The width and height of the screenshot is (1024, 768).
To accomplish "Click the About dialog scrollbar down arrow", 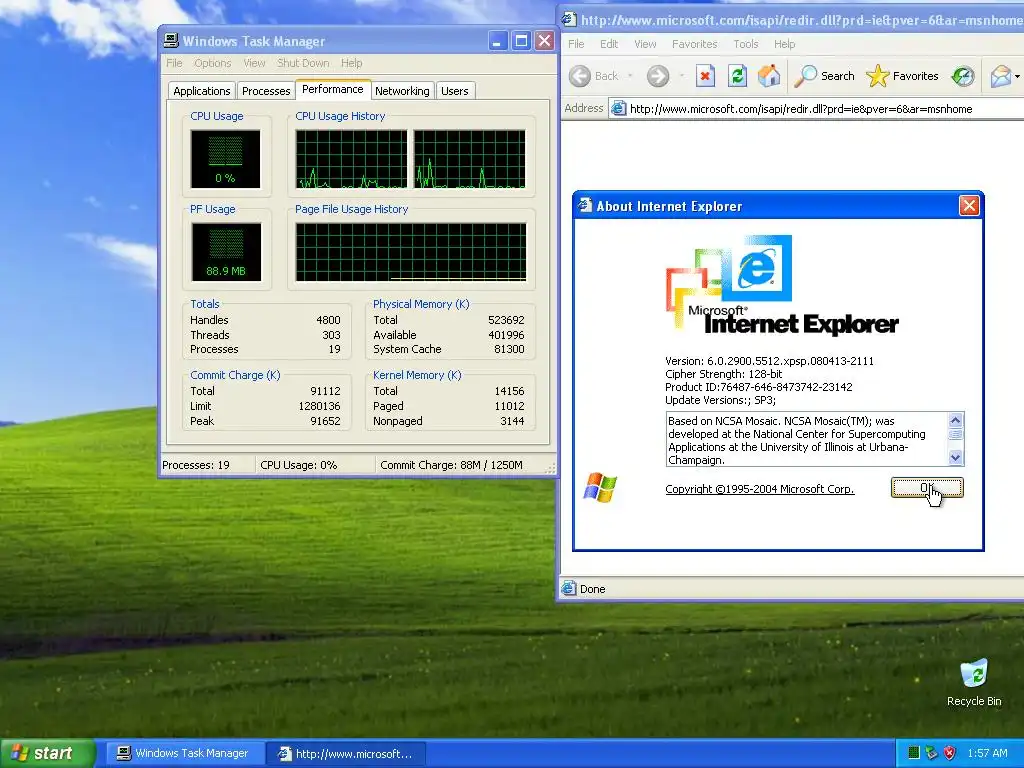I will coord(955,457).
